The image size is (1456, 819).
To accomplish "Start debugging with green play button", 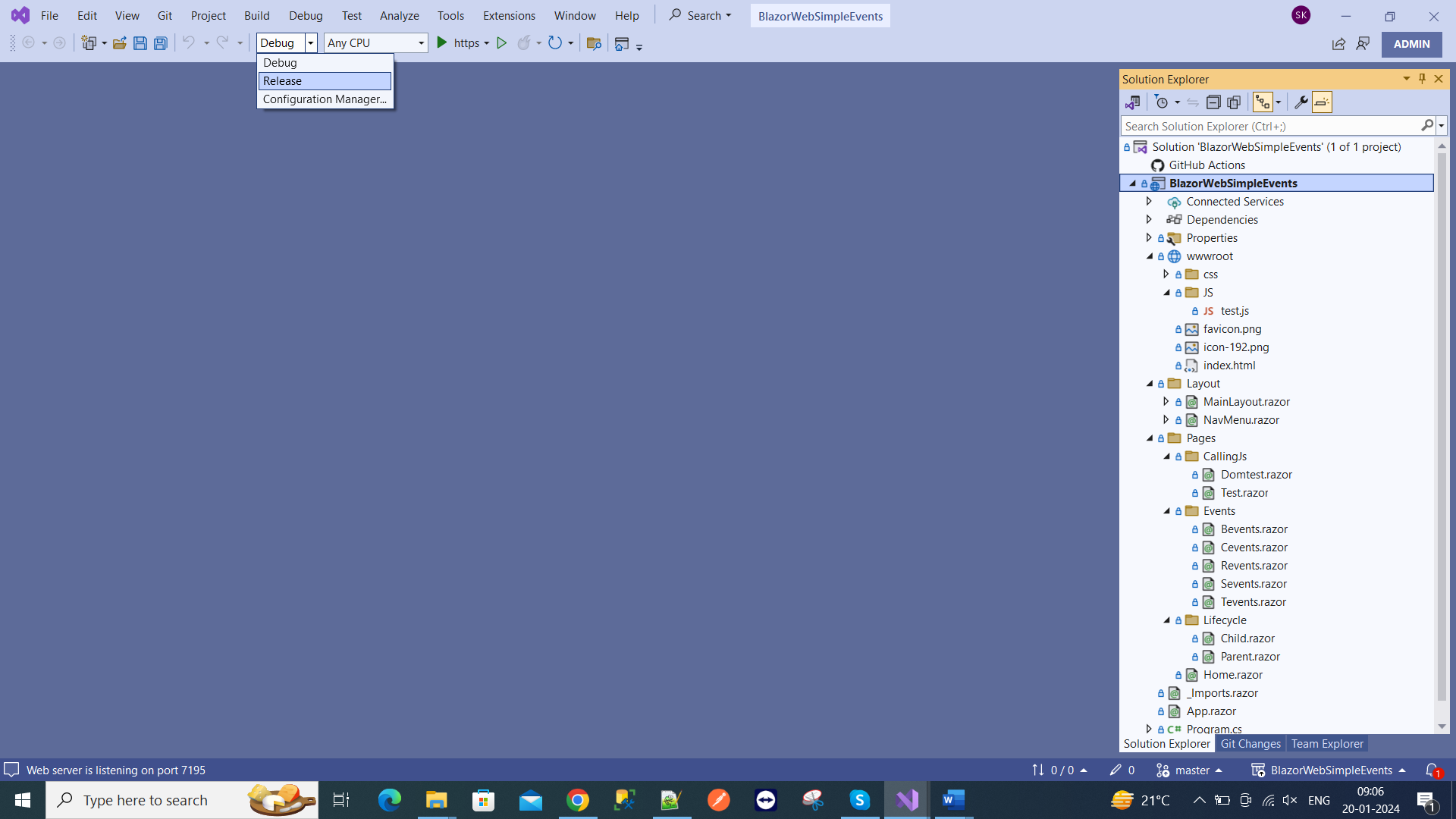I will [442, 43].
